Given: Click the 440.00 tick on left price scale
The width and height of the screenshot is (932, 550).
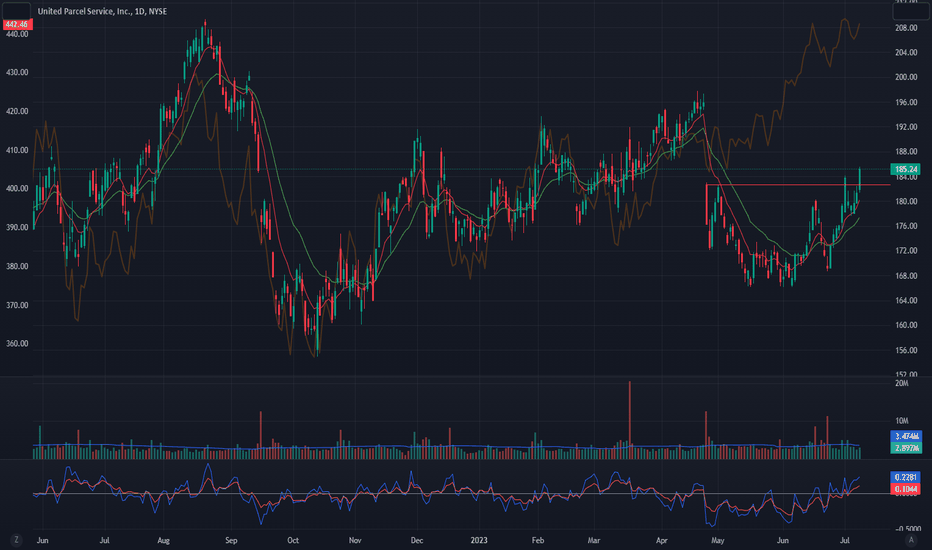Looking at the screenshot, I should (x=17, y=34).
